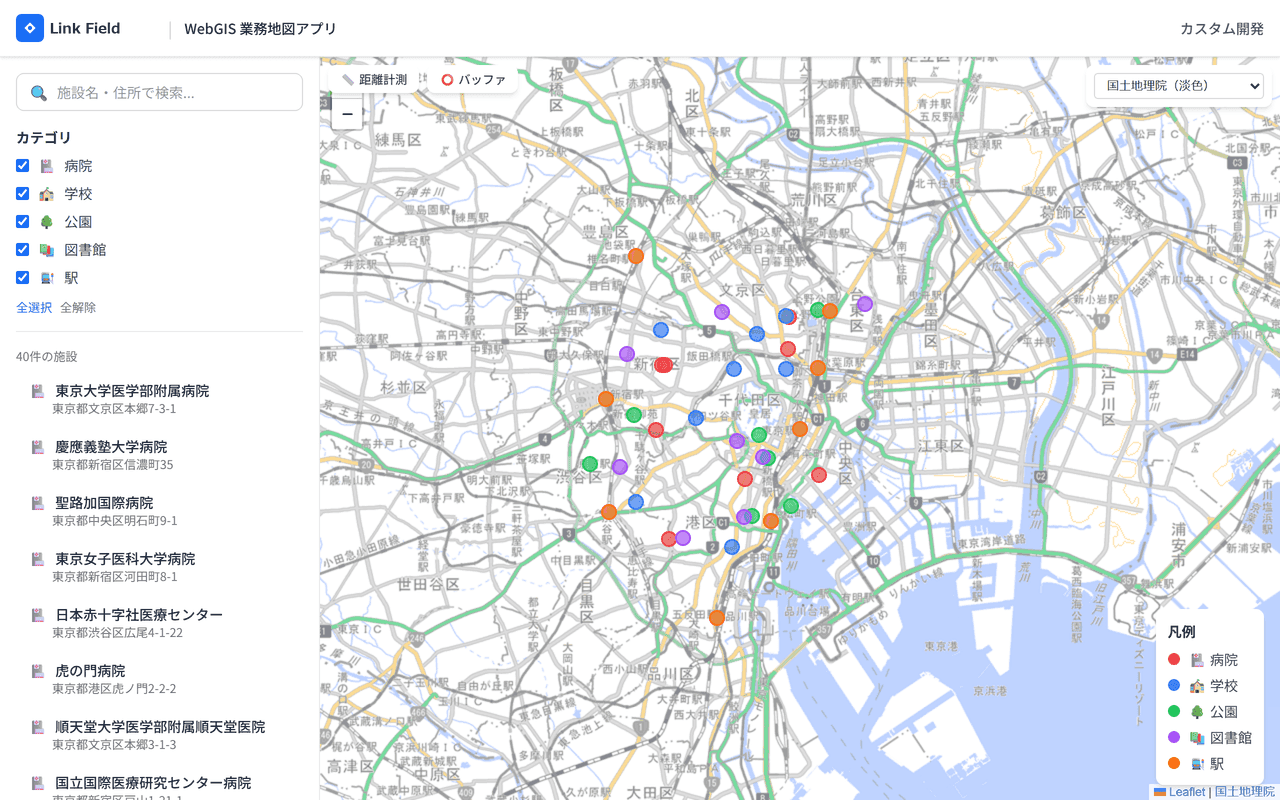Image resolution: width=1280 pixels, height=800 pixels.
Task: Click red 病院 swatch in legend
Action: [1174, 660]
